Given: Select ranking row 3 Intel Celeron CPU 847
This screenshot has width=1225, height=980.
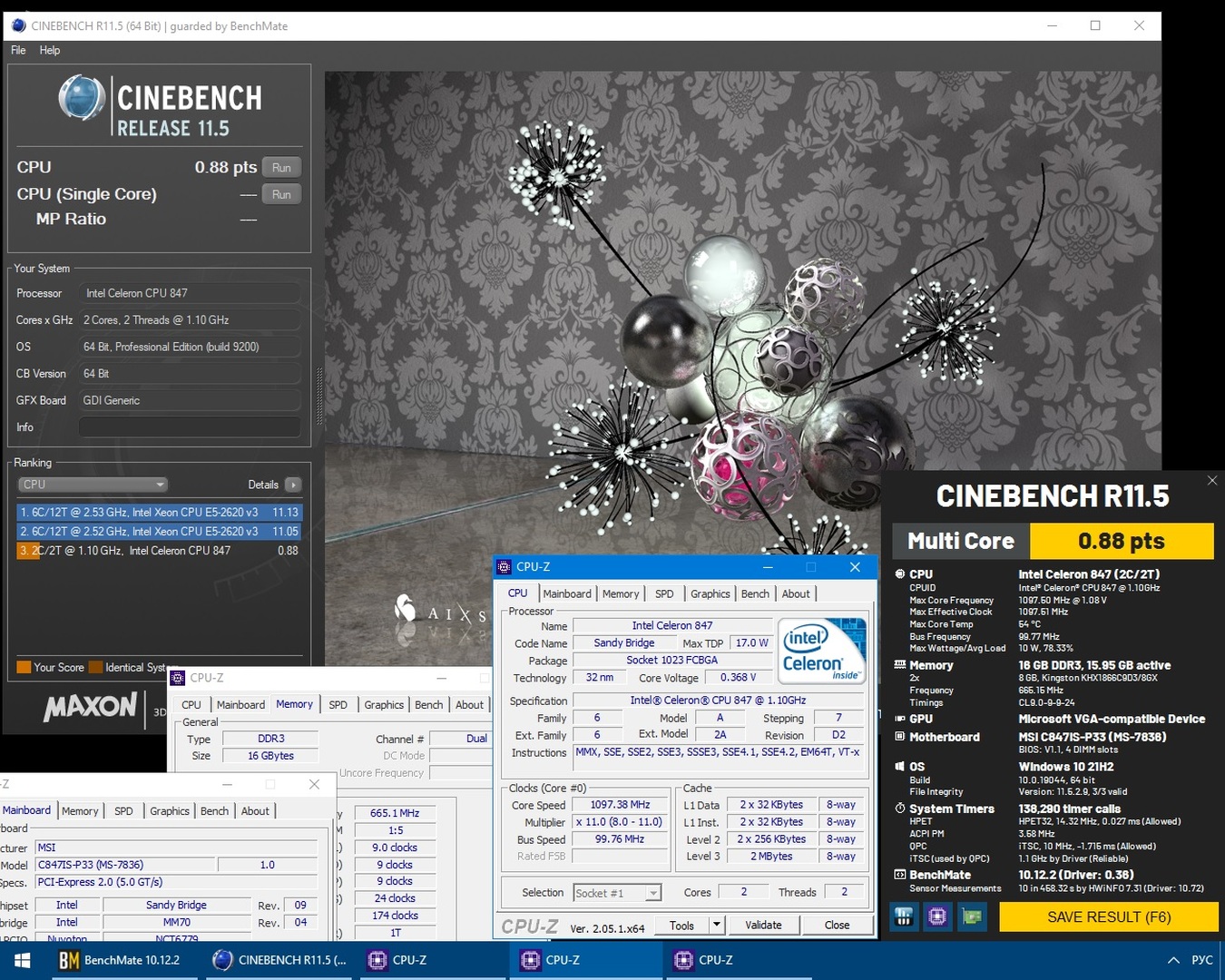Looking at the screenshot, I should point(159,550).
